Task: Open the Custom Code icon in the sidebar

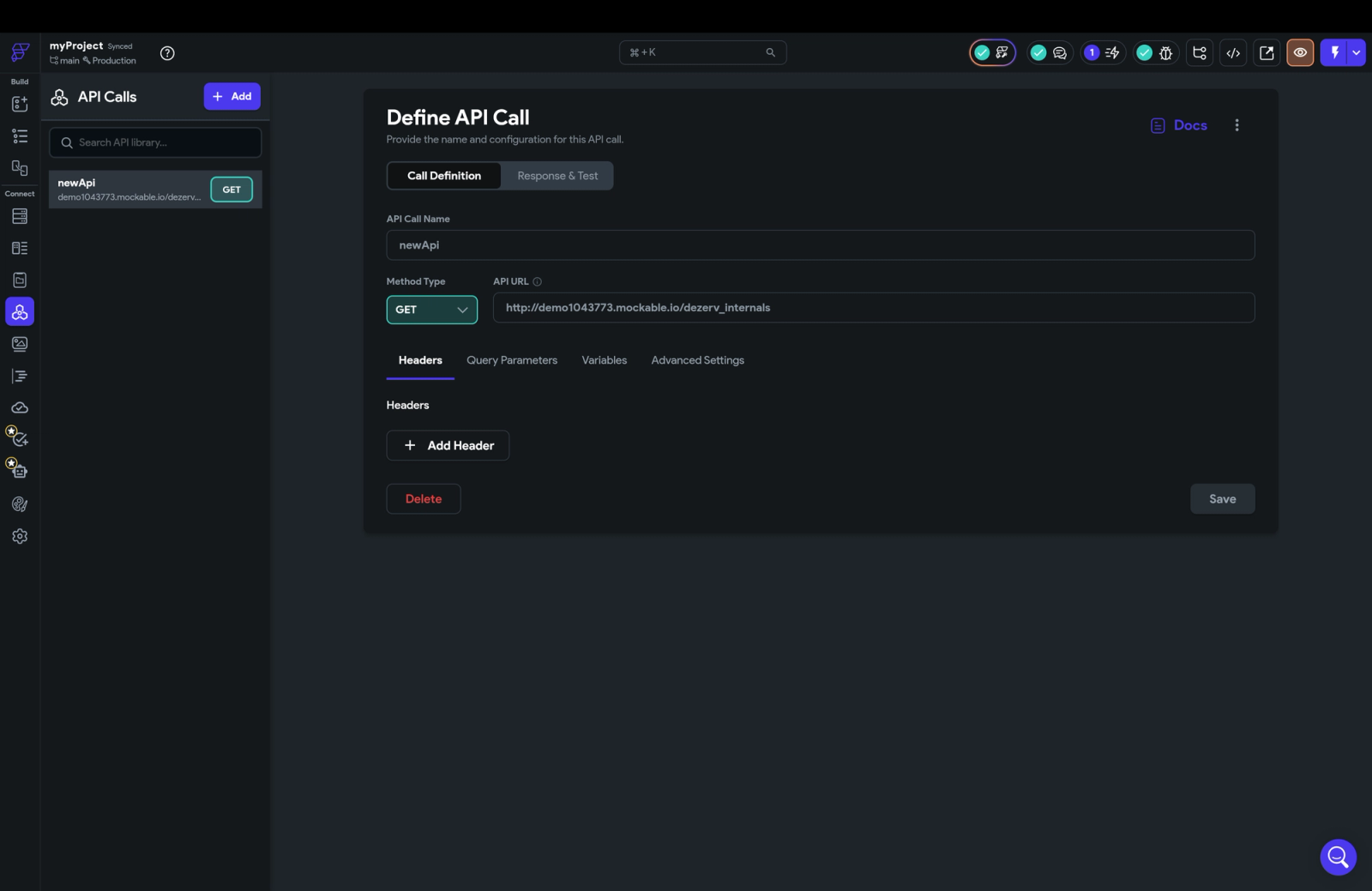Action: tap(20, 376)
